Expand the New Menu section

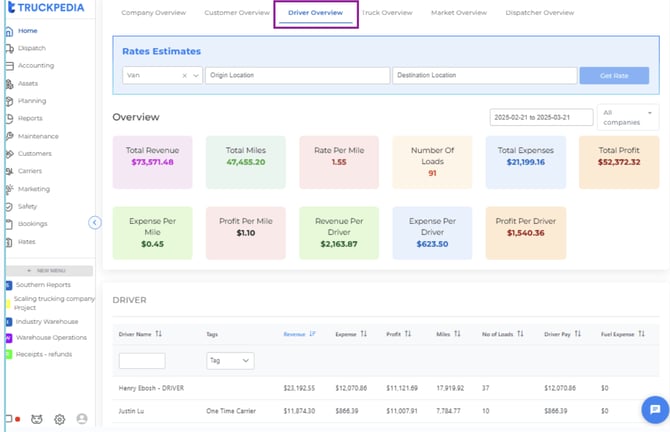50,270
